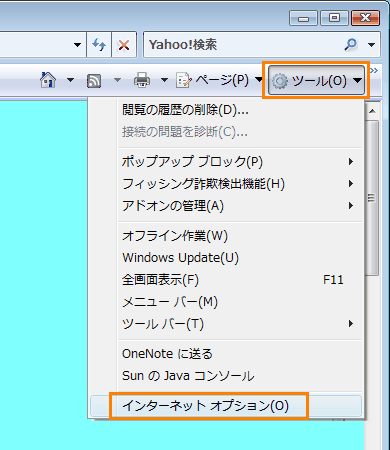Click in the Yahoo!検索 search box
Screen dimensions: 390x450
pyautogui.click(x=242, y=45)
